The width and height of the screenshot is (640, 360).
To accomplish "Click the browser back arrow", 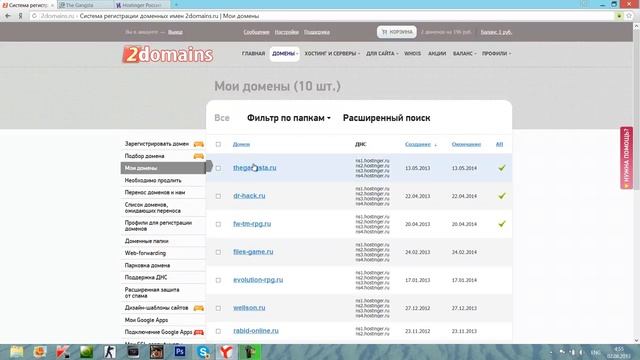I will 8,16.
